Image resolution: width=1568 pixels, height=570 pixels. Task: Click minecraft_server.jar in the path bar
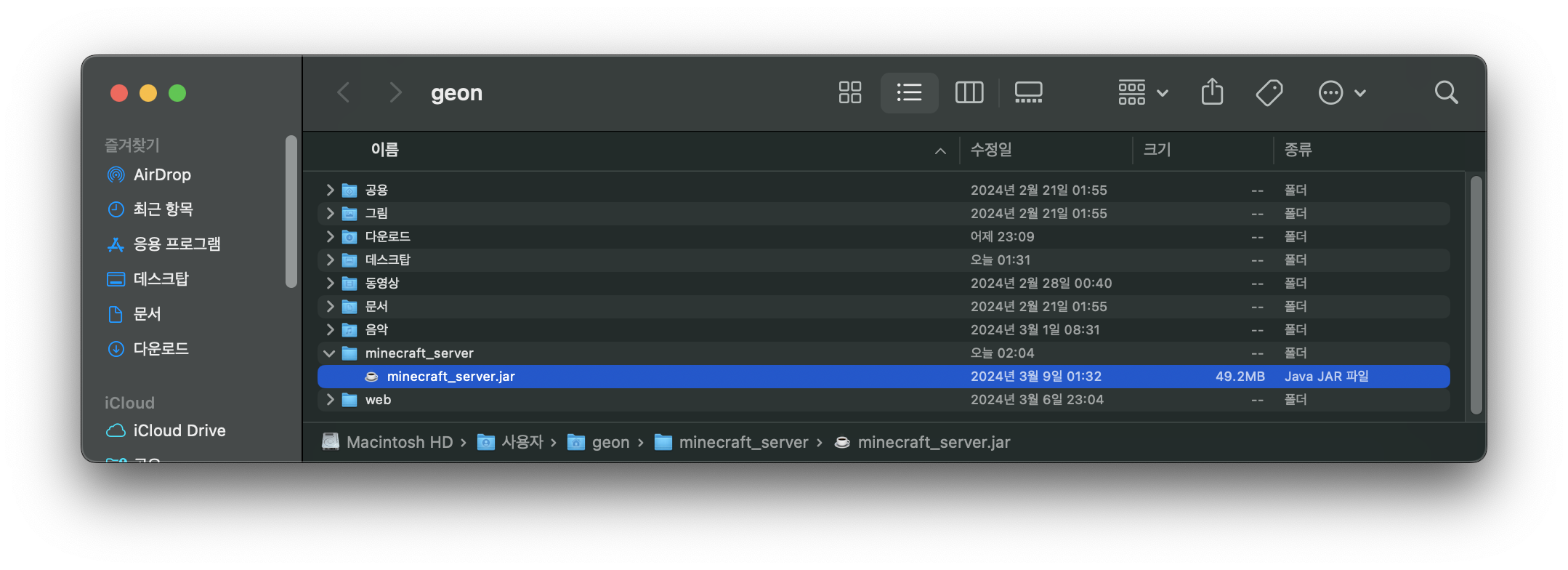[x=922, y=442]
